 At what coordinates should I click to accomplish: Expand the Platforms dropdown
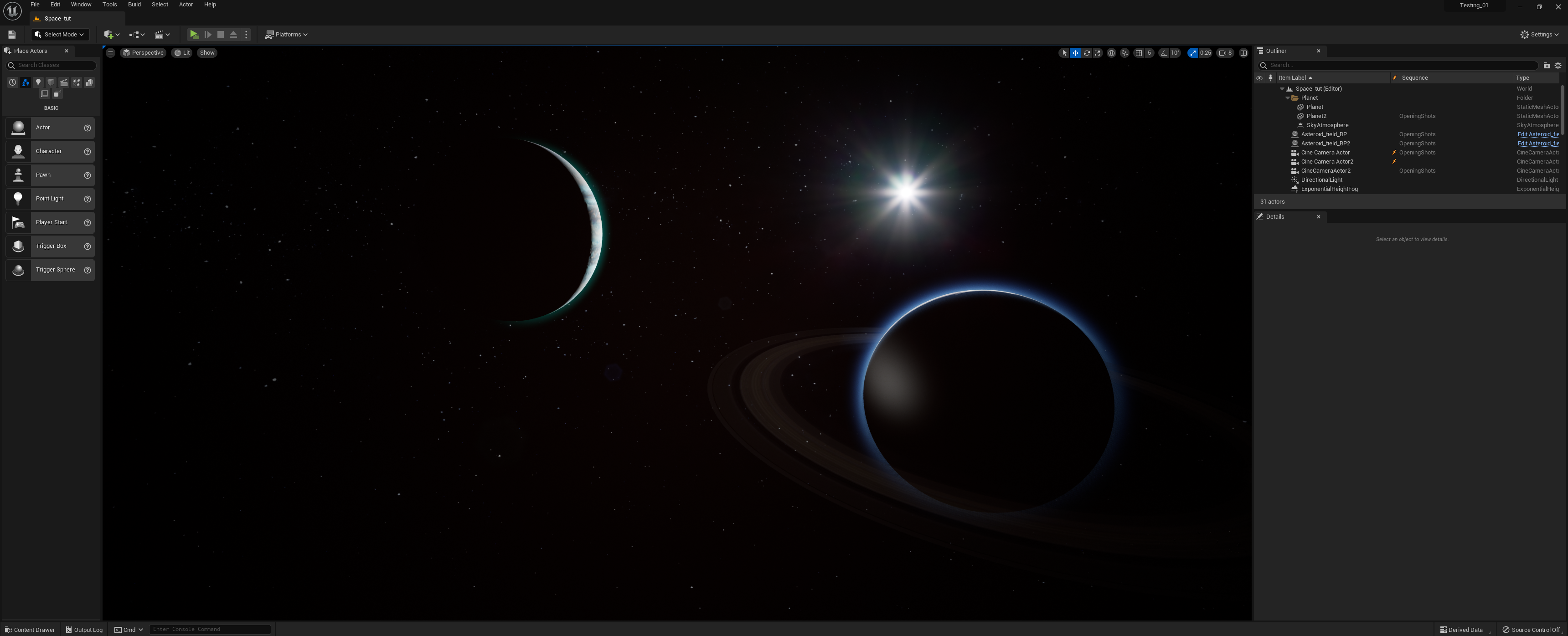287,35
